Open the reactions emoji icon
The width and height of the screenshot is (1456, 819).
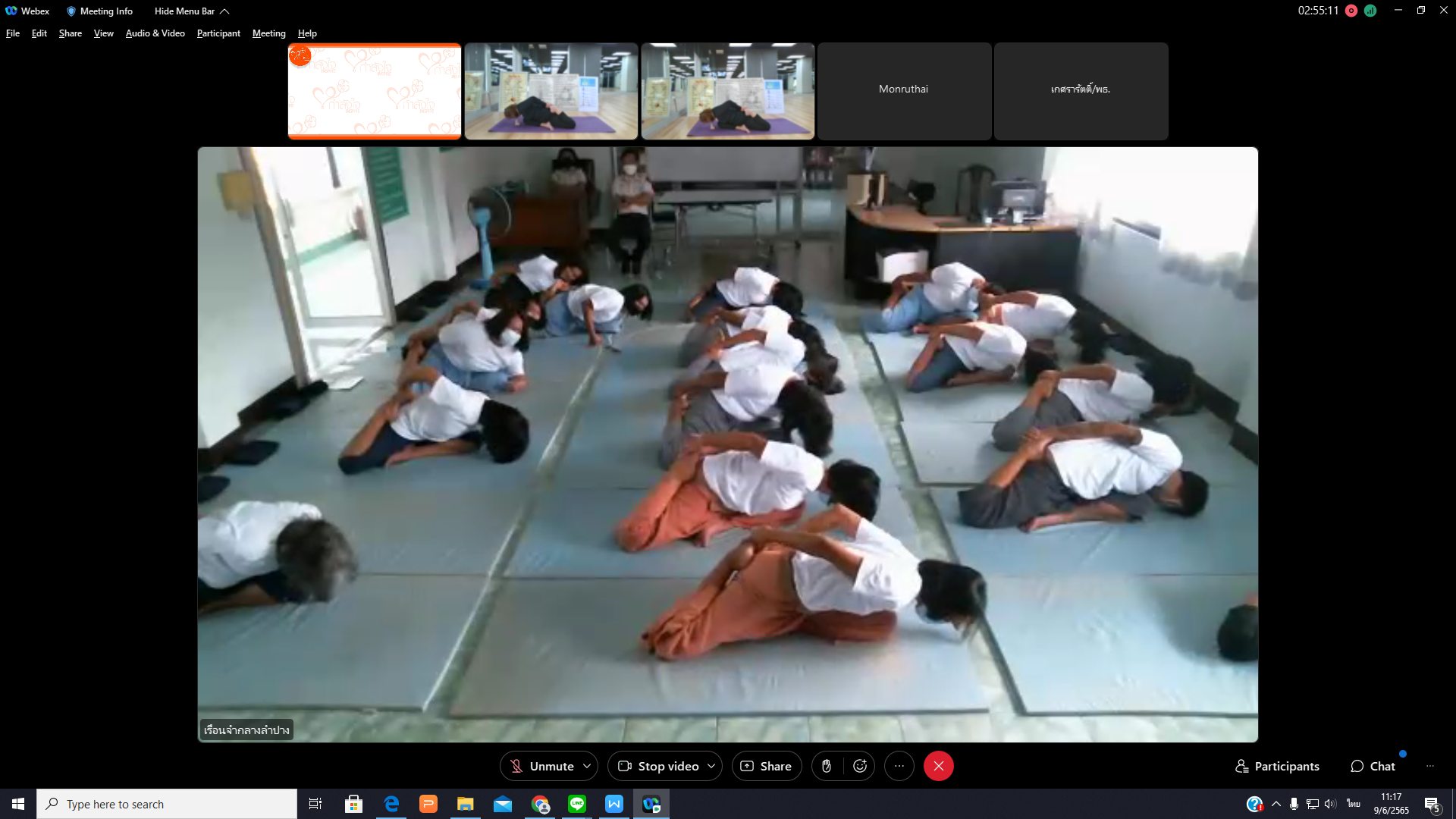(860, 766)
